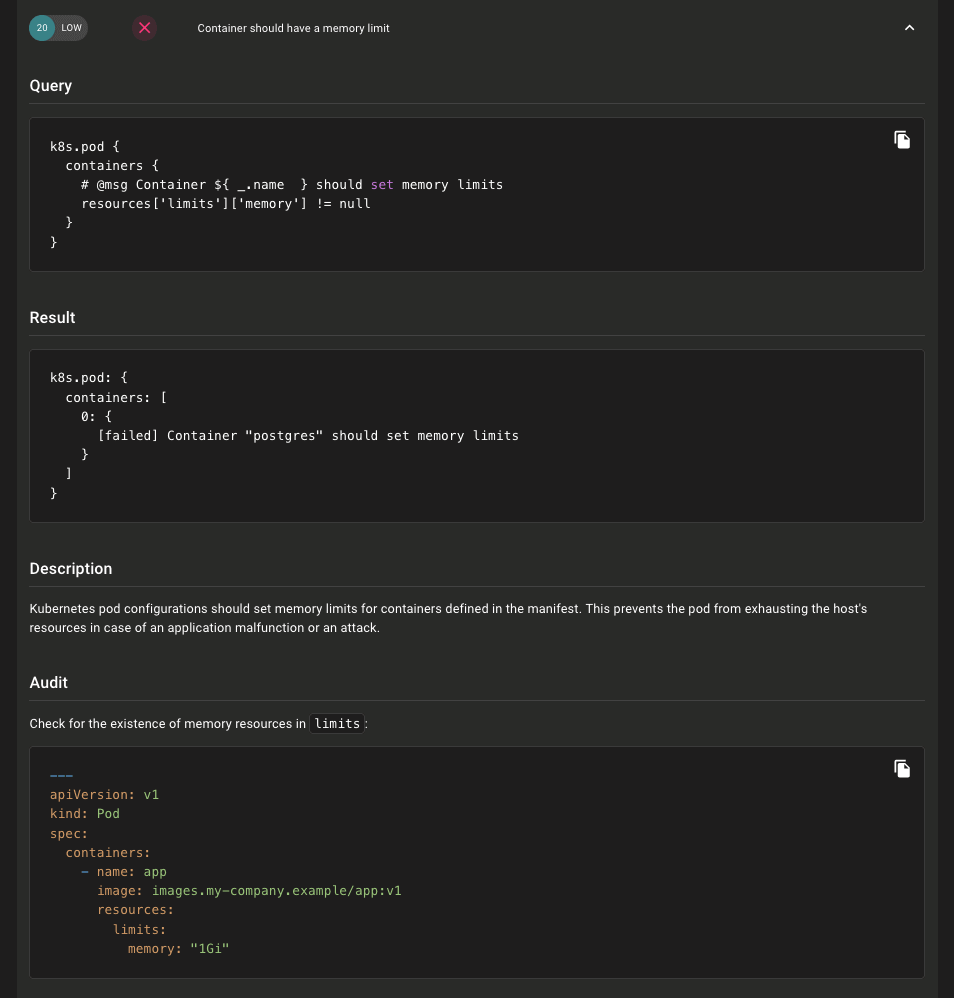The width and height of the screenshot is (954, 998).
Task: Click the inline 'limits' code chip
Action: tap(337, 724)
